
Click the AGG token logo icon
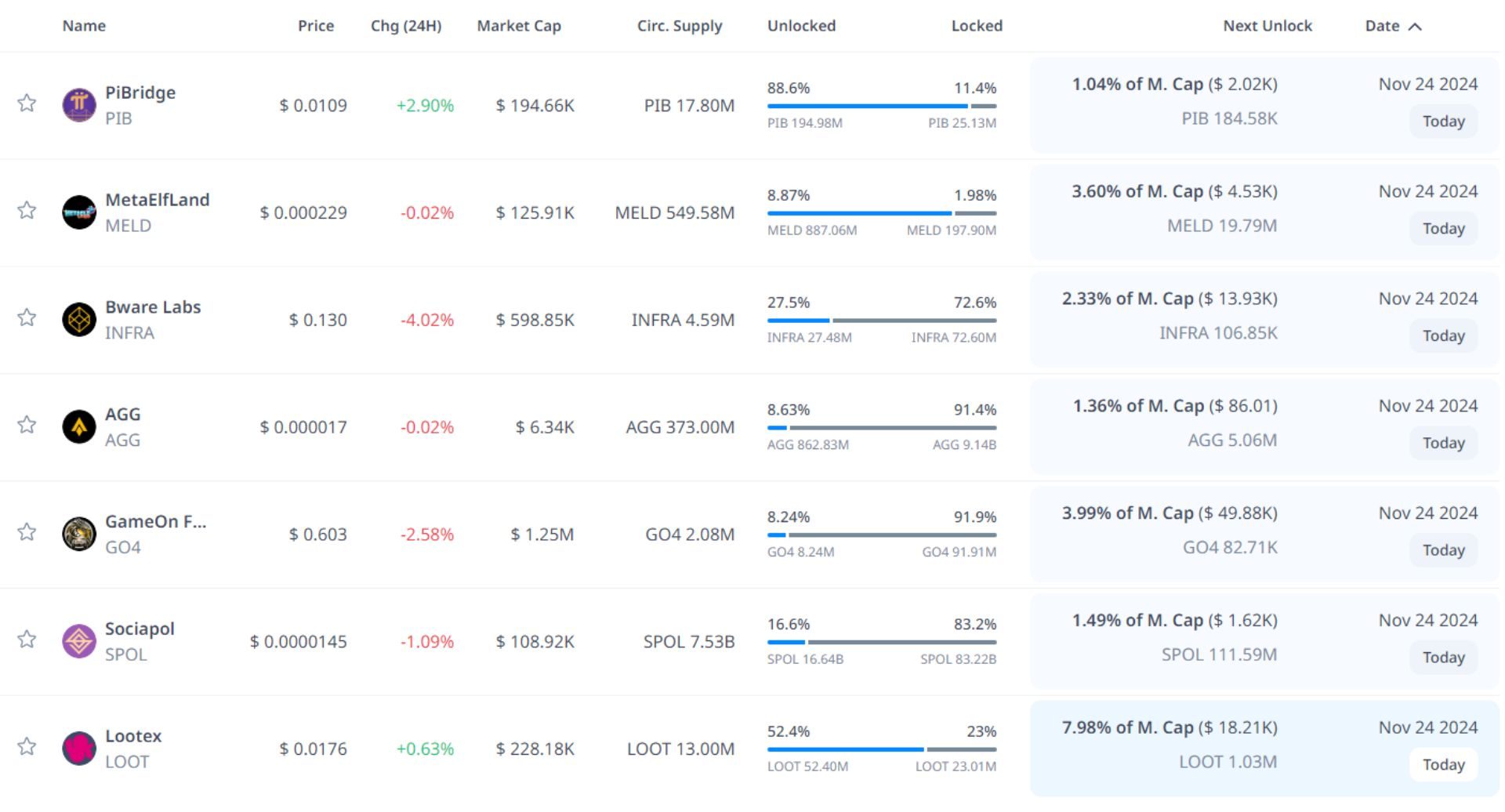tap(79, 427)
